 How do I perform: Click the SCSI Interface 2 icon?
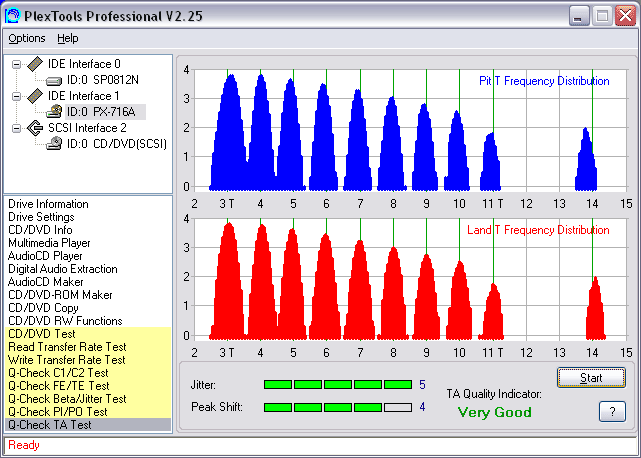[x=35, y=128]
